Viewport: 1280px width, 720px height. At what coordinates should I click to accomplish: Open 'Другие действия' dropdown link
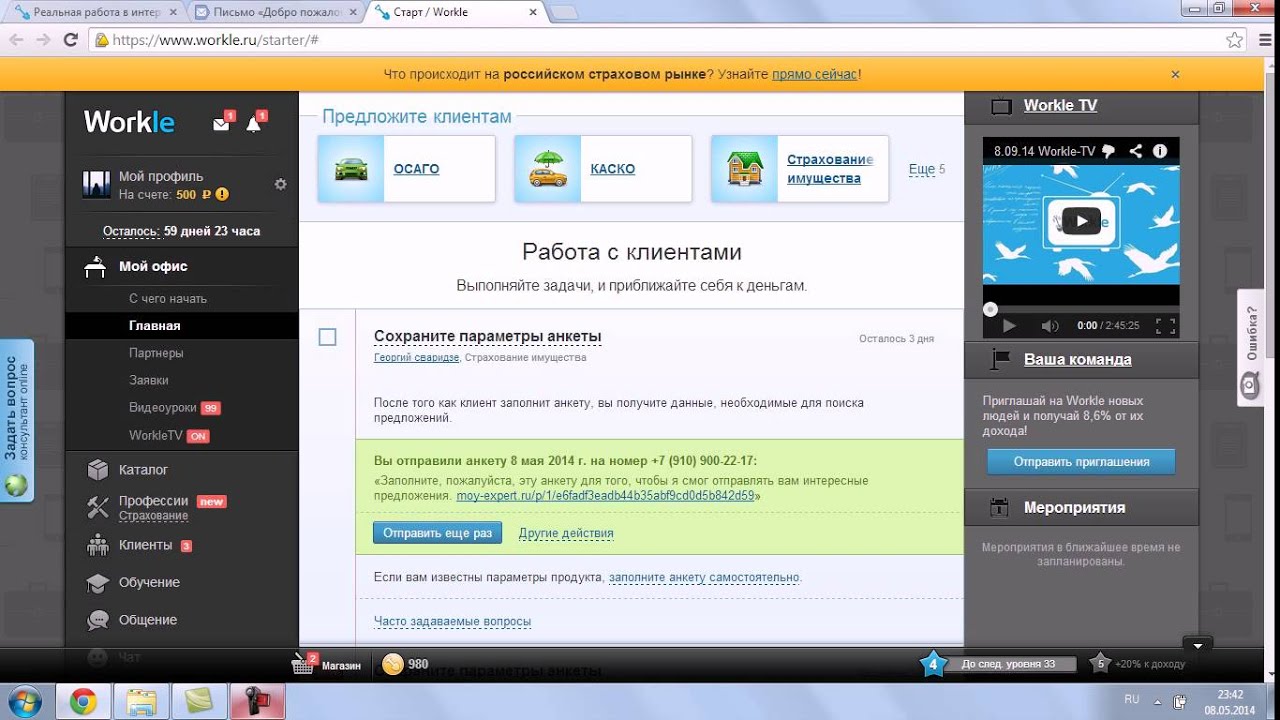[x=566, y=533]
